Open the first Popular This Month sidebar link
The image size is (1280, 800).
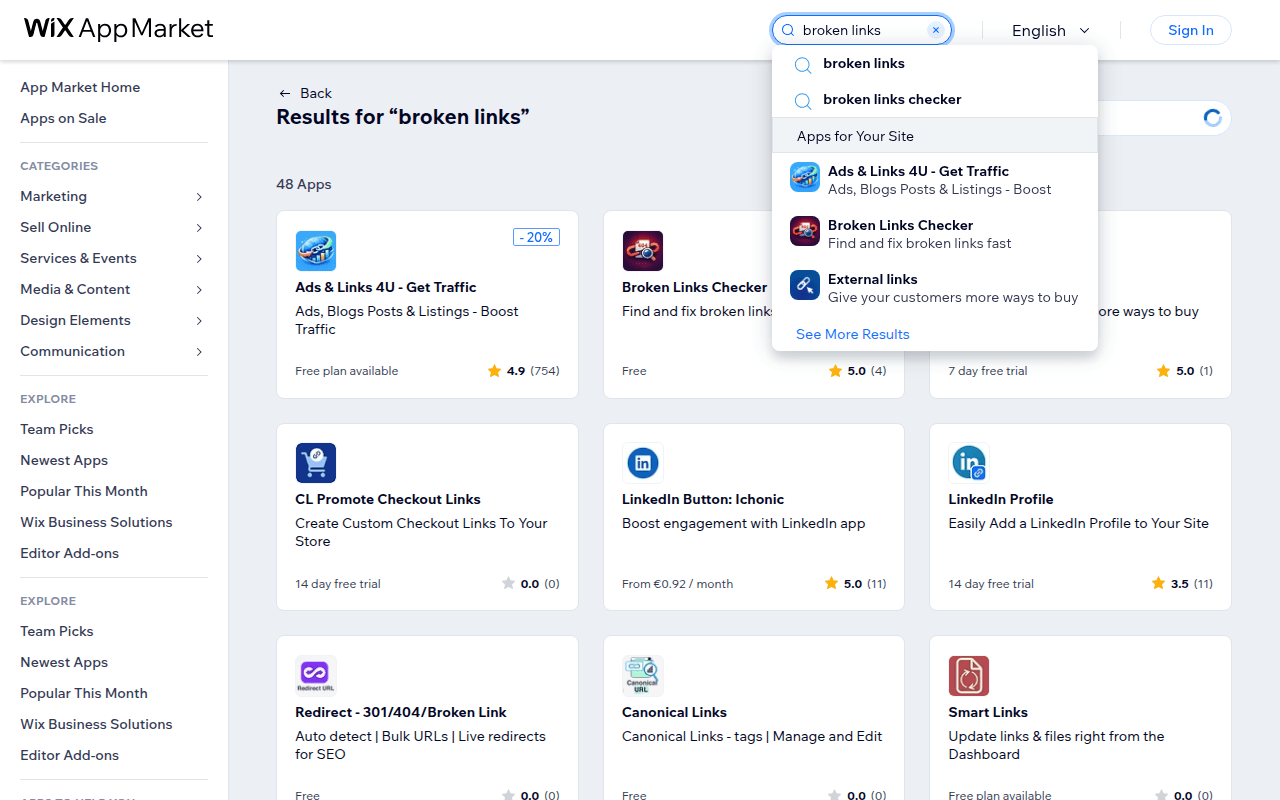pyautogui.click(x=84, y=491)
